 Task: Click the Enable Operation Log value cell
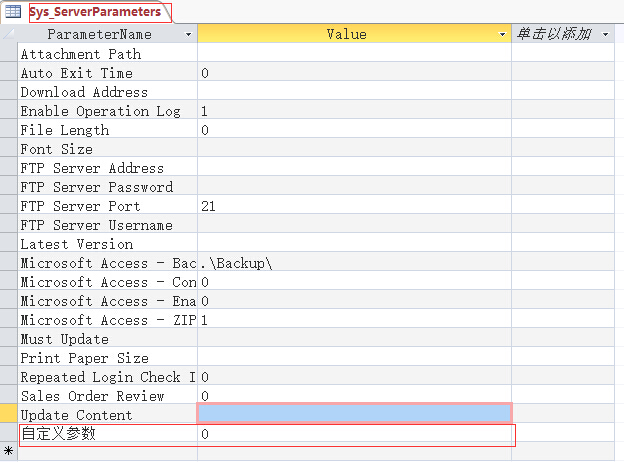[354, 111]
